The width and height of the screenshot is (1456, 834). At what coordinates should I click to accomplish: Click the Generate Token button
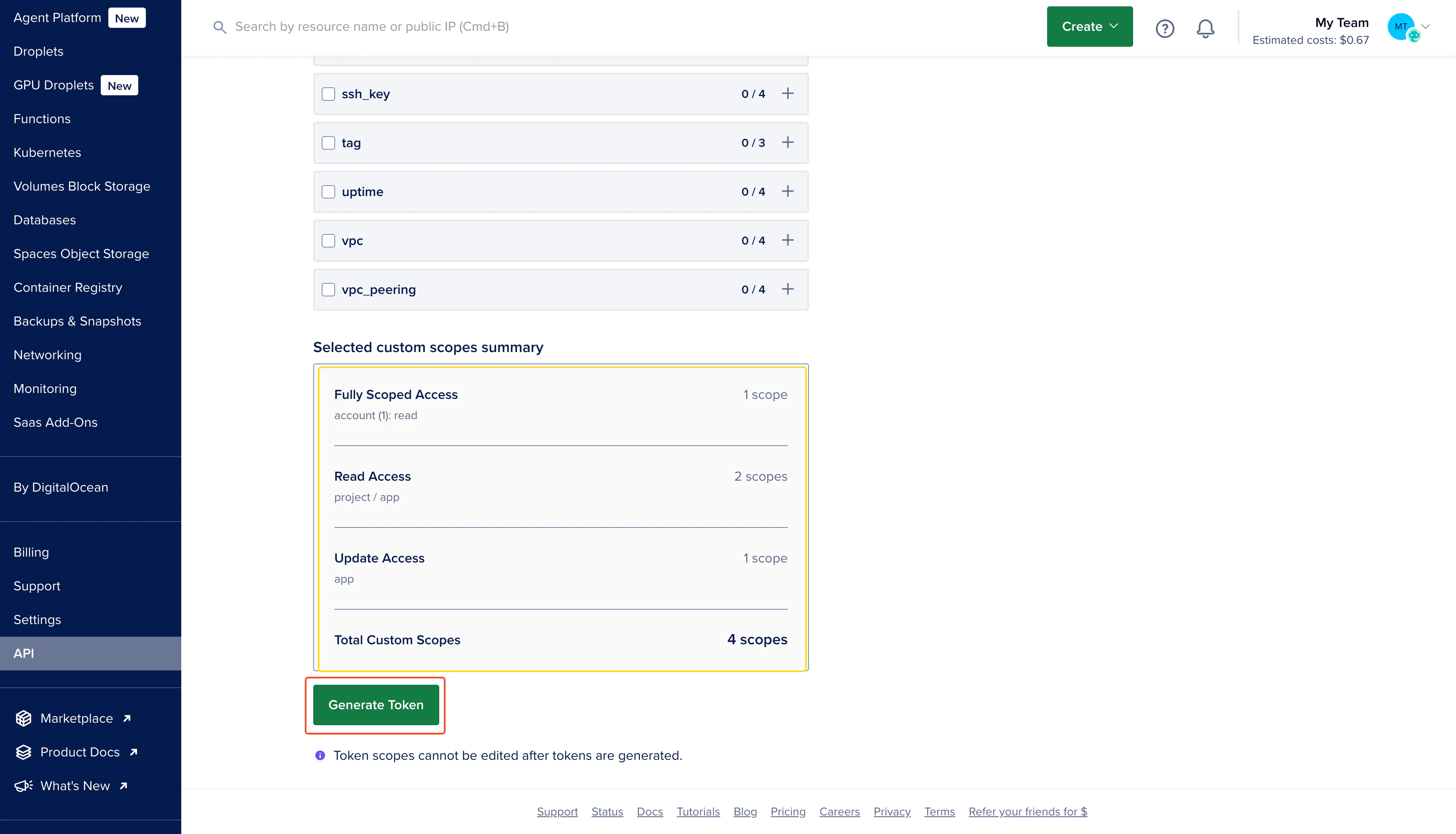376,705
